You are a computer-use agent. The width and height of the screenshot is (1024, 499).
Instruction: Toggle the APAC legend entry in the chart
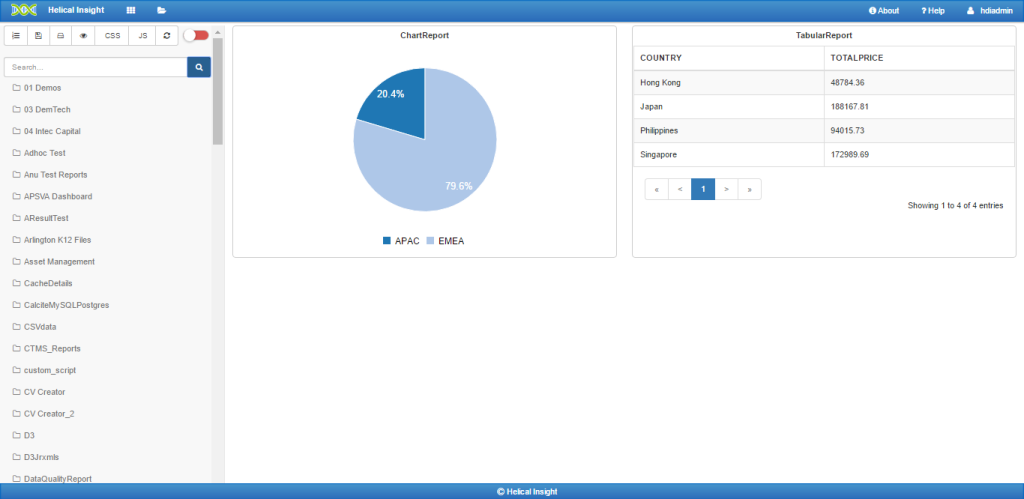[x=400, y=241]
